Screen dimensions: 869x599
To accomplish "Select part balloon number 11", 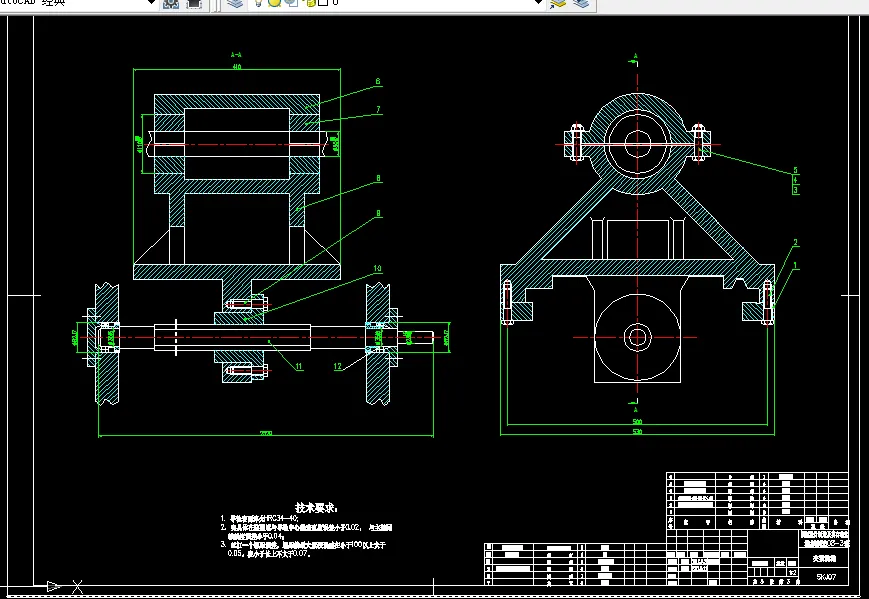I will coord(299,366).
